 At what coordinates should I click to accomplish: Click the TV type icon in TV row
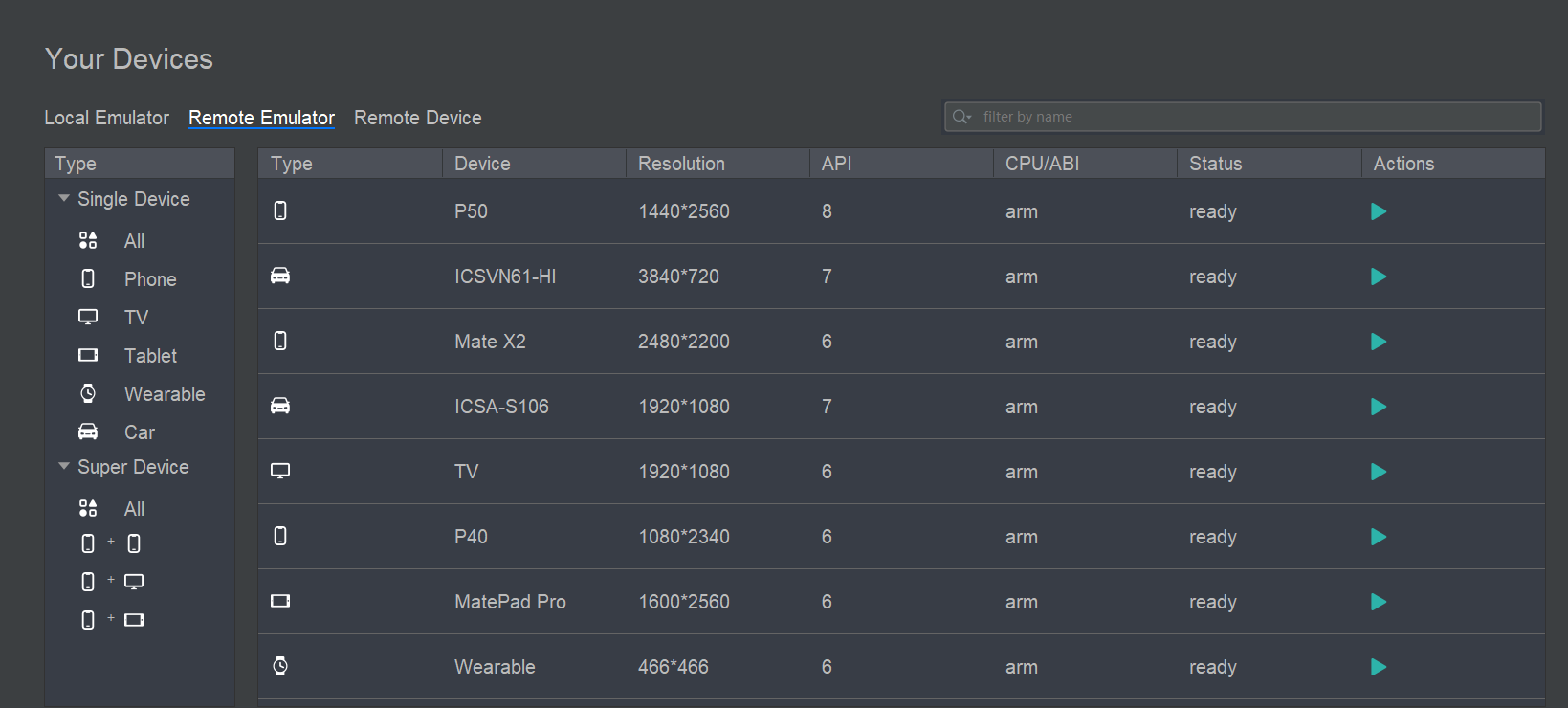280,471
